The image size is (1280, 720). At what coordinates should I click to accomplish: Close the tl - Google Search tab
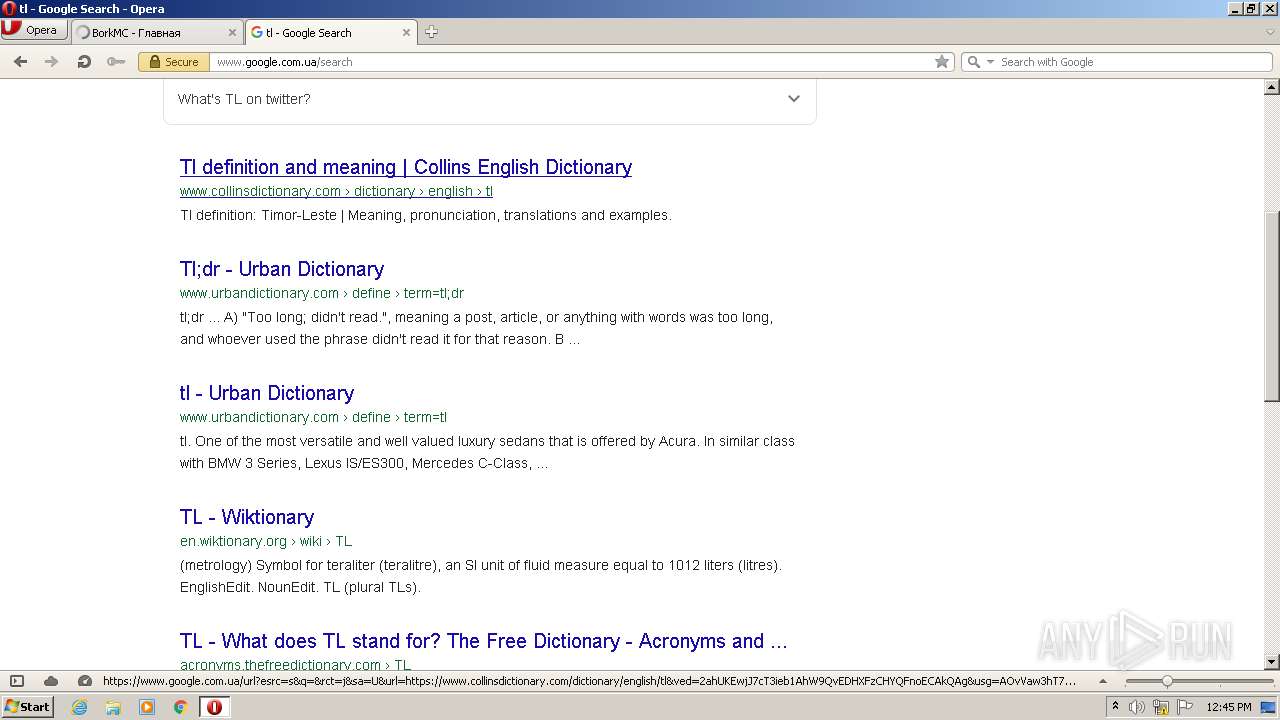pos(406,32)
